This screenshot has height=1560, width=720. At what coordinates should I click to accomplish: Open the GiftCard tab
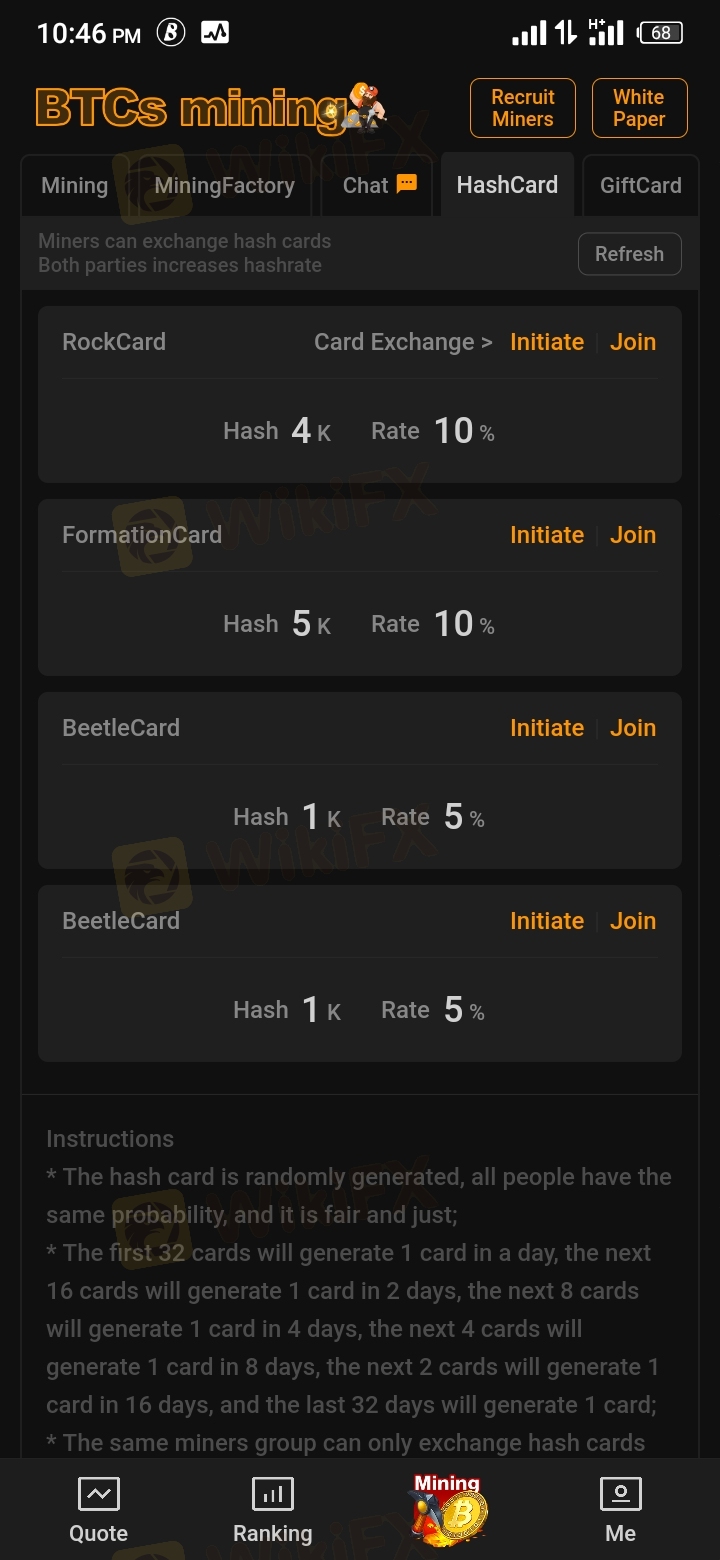pyautogui.click(x=641, y=185)
